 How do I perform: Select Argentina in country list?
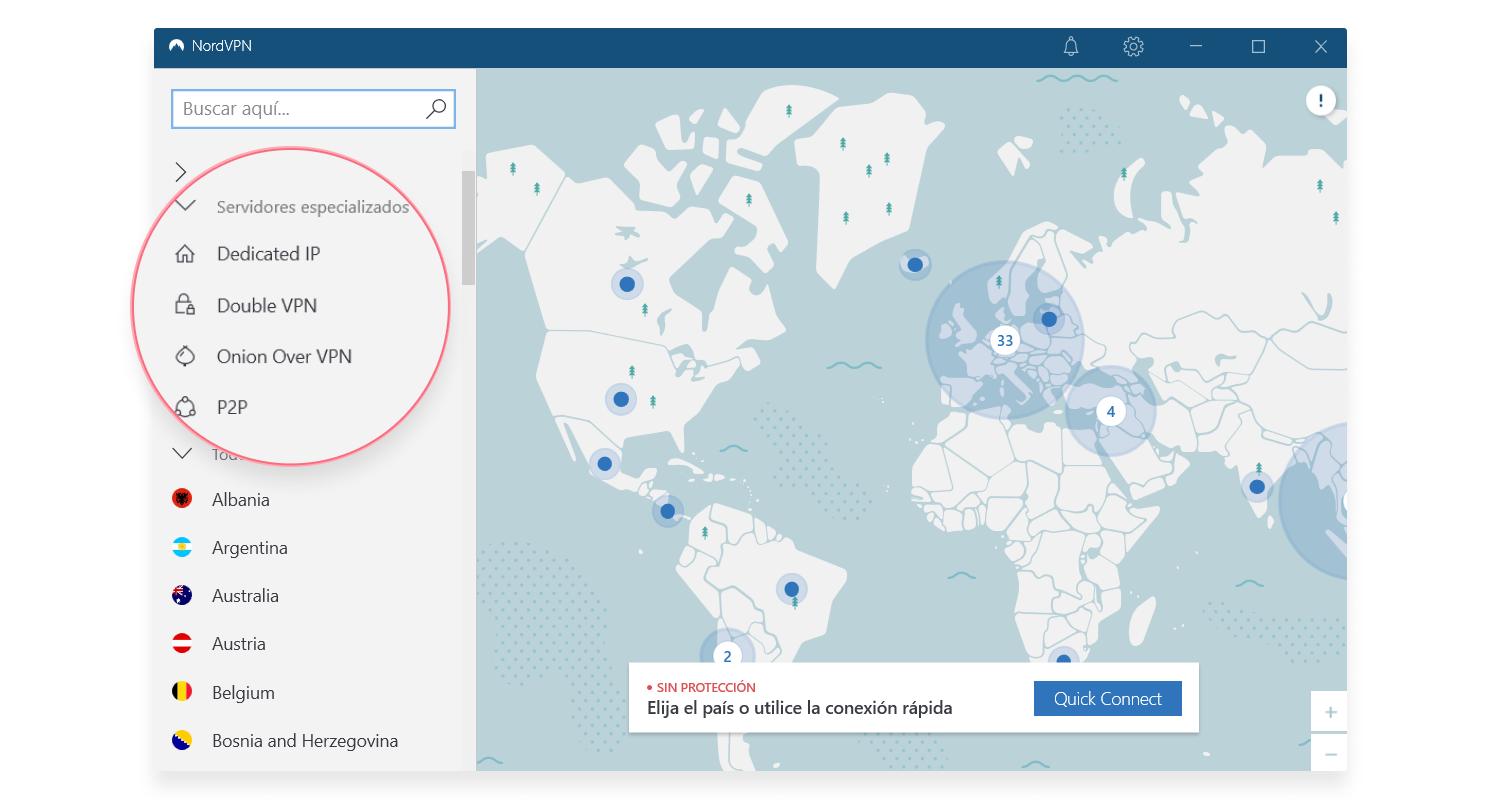[x=250, y=548]
